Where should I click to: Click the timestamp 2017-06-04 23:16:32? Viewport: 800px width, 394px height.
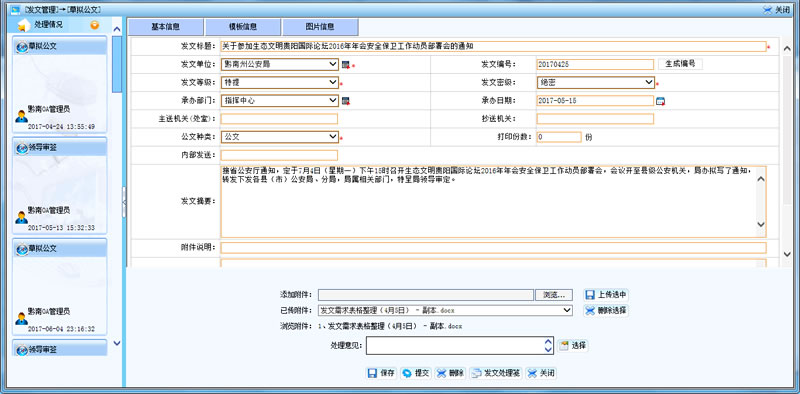61,329
